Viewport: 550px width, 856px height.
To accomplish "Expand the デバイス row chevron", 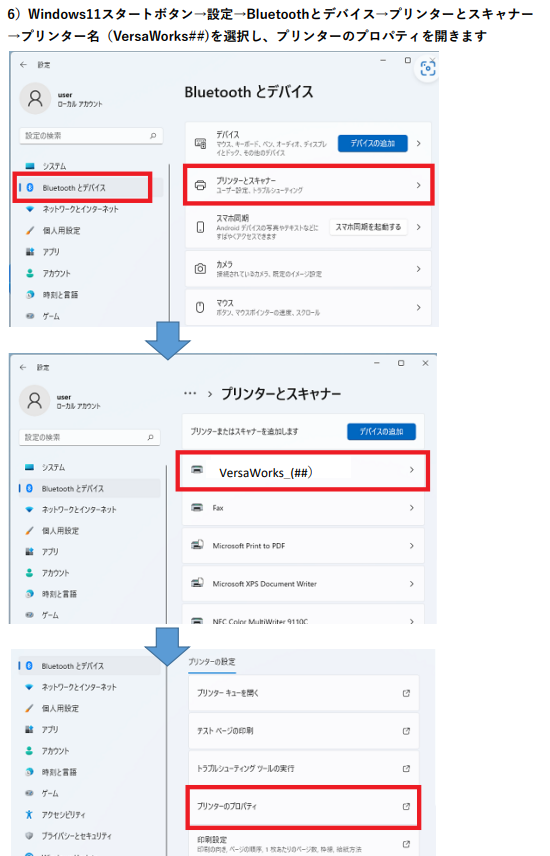I will 418,144.
